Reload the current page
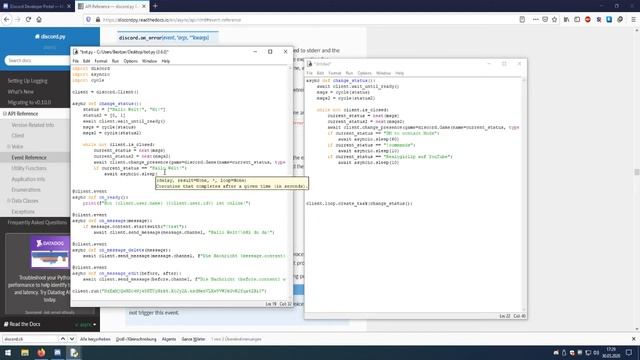The height and width of the screenshot is (360, 640). (x=28, y=20)
